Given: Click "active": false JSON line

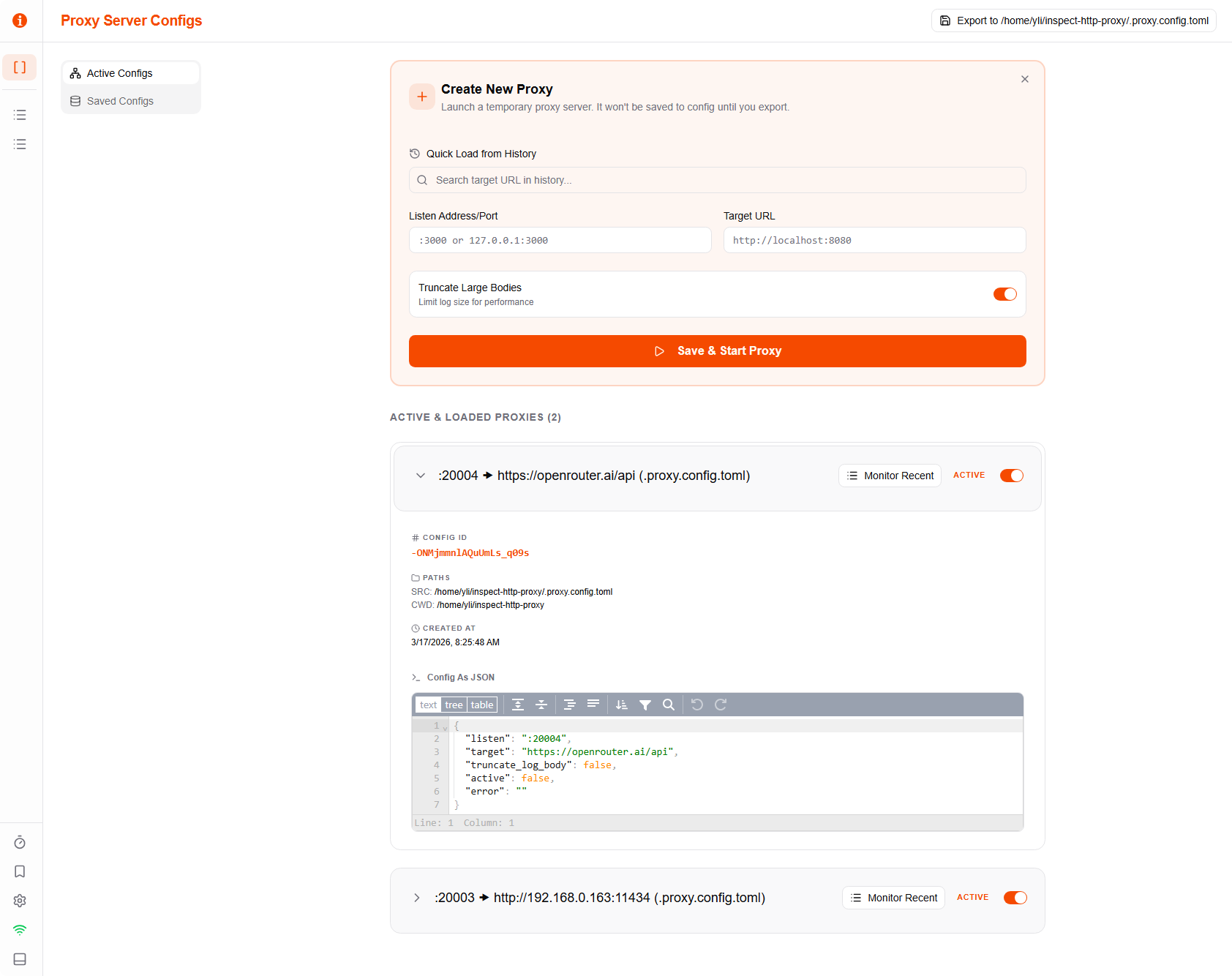Looking at the screenshot, I should click(510, 778).
